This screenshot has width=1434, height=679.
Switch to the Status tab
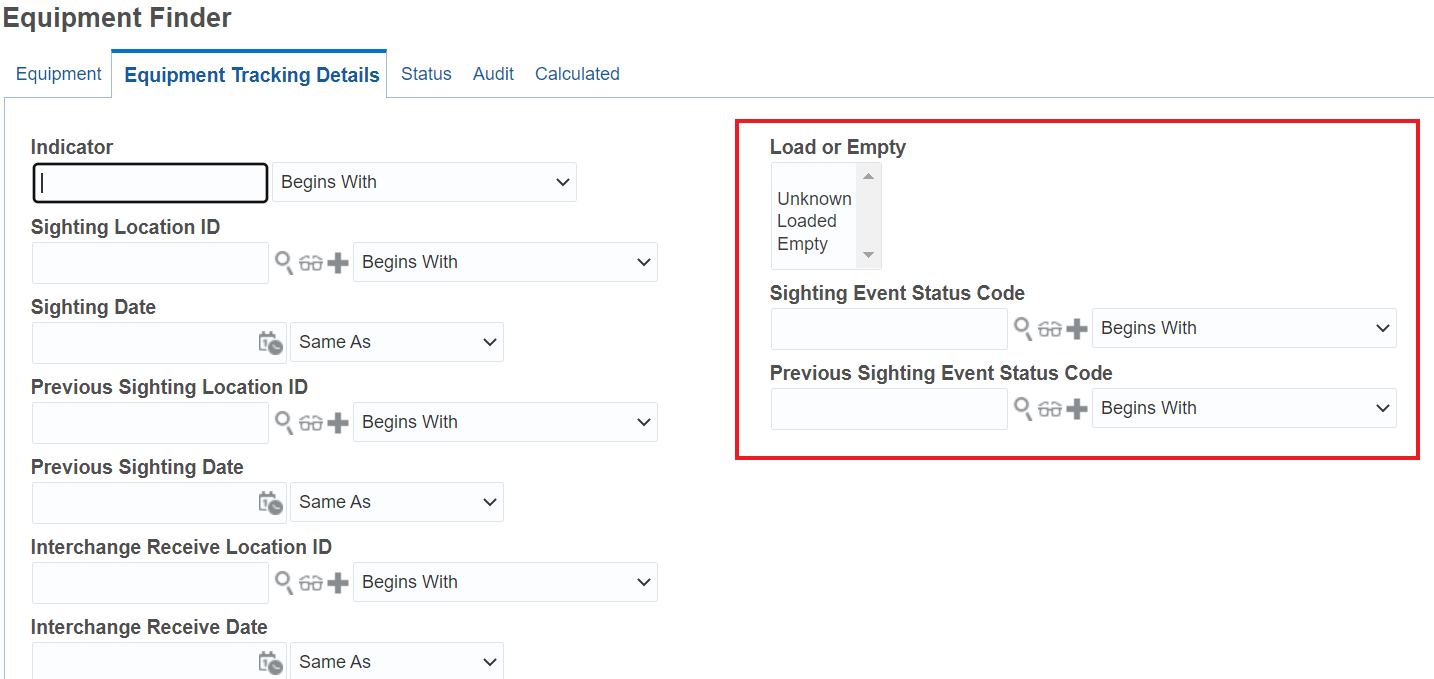tap(426, 74)
